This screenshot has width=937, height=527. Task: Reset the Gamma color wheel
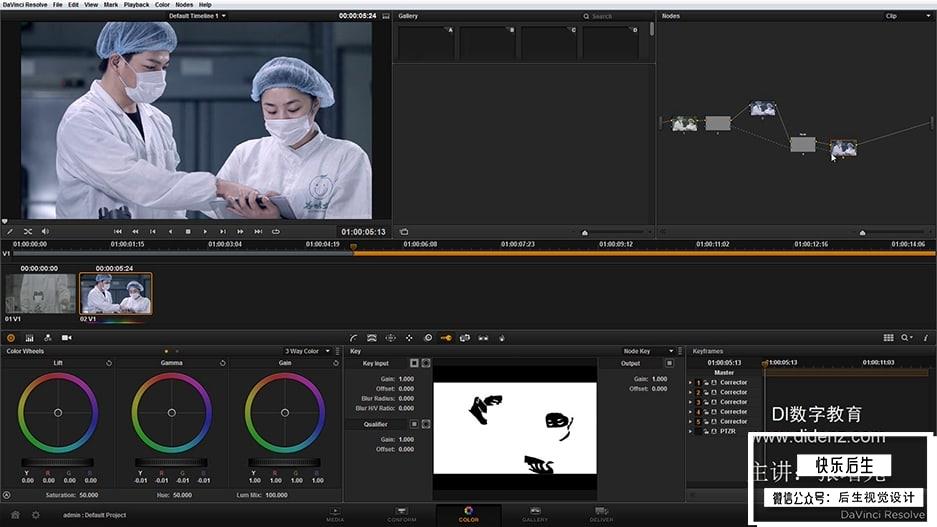click(x=221, y=363)
